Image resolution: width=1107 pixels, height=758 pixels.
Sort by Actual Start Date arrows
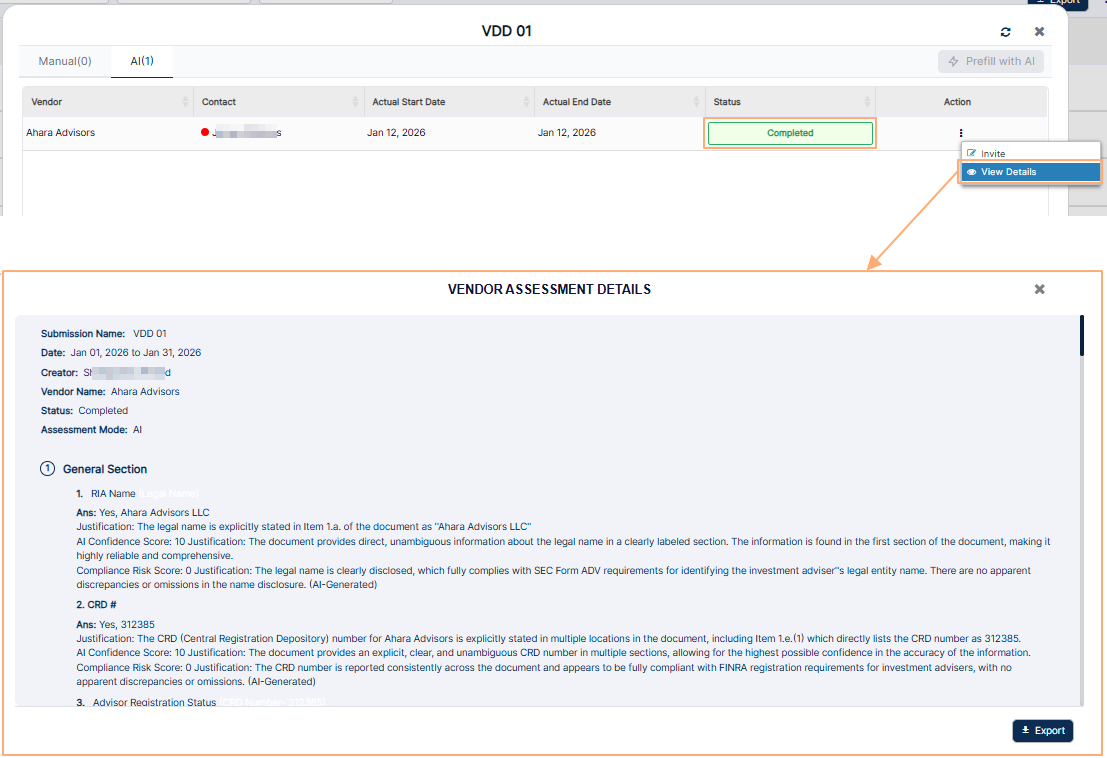526,102
